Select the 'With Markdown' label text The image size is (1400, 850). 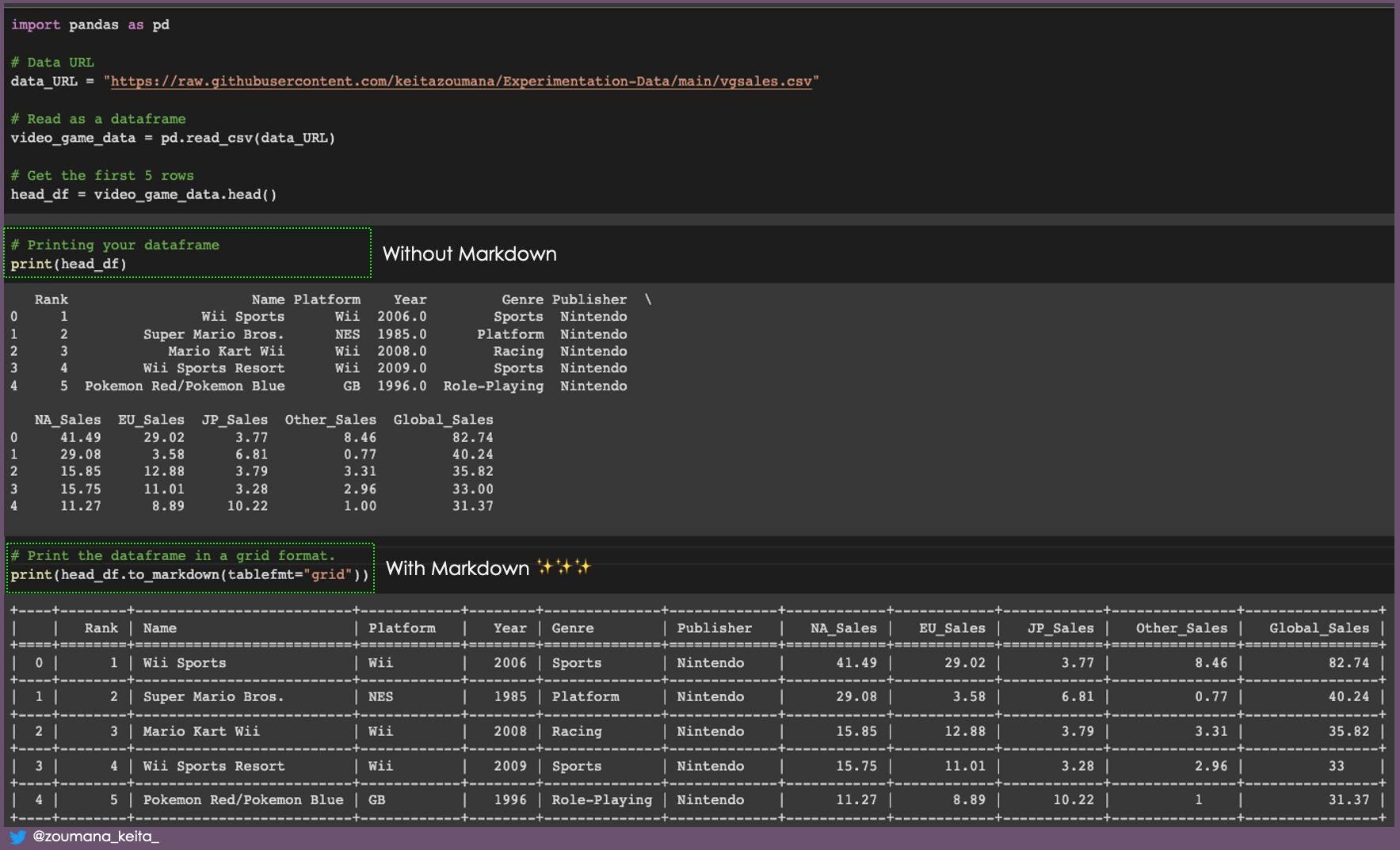click(457, 569)
